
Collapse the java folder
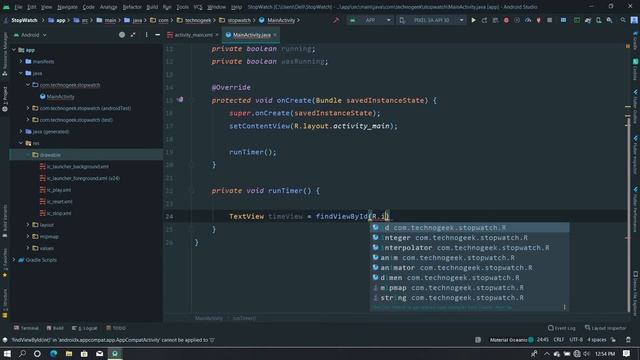[x=21, y=73]
